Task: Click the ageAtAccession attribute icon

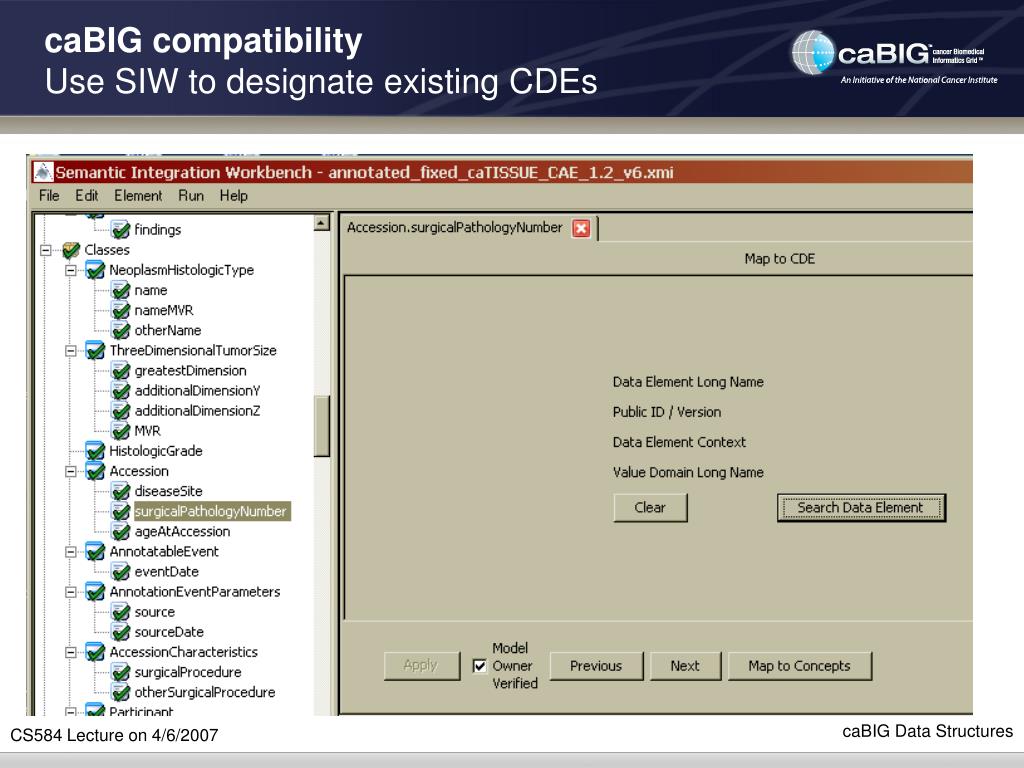Action: 121,532
